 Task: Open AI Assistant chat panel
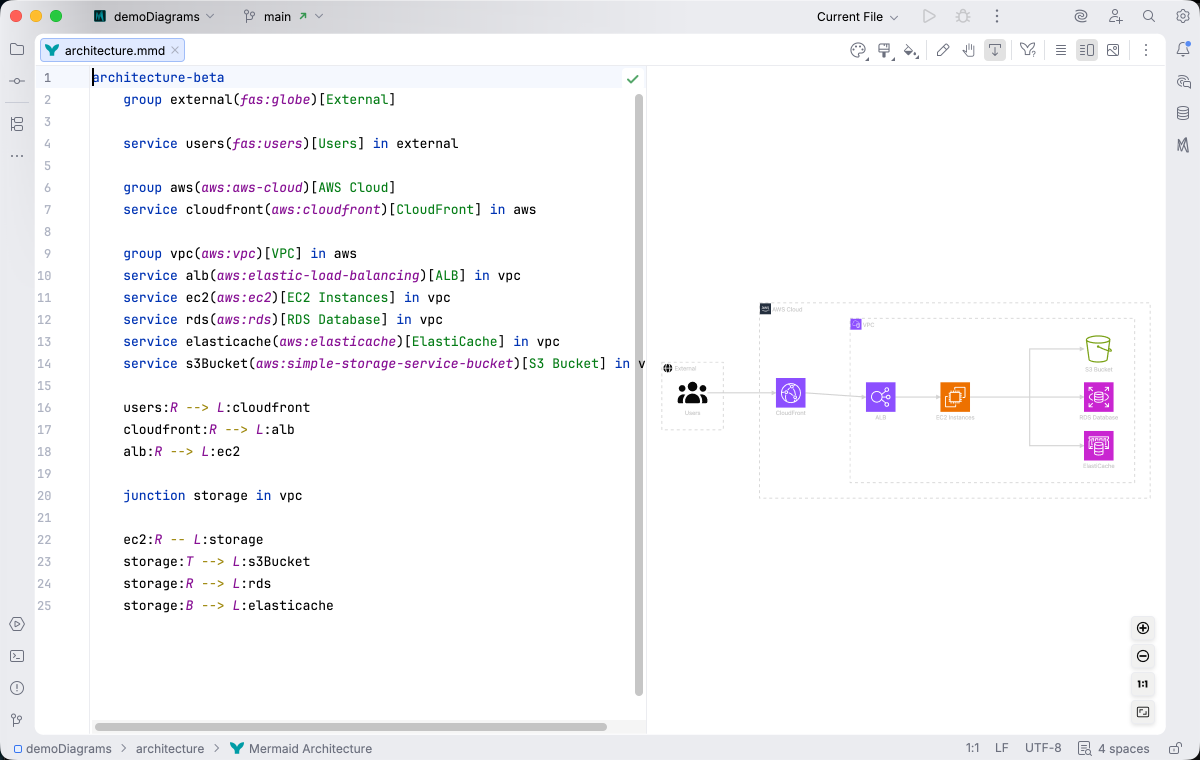(x=1183, y=81)
